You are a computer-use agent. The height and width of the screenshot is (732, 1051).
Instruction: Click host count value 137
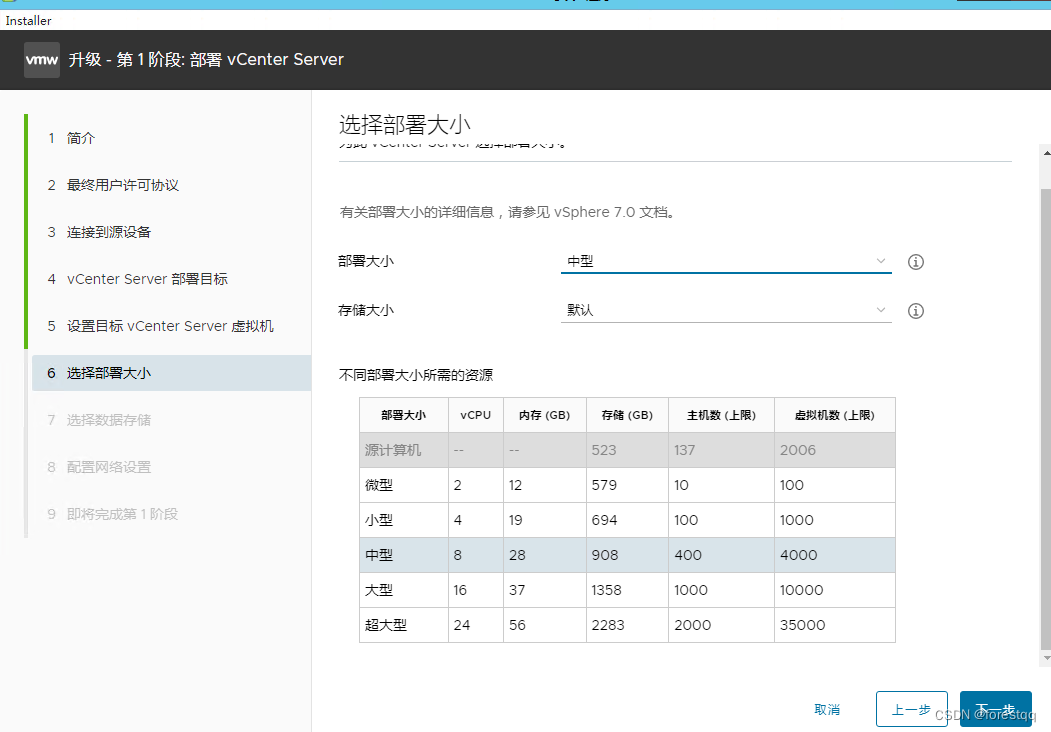click(684, 450)
